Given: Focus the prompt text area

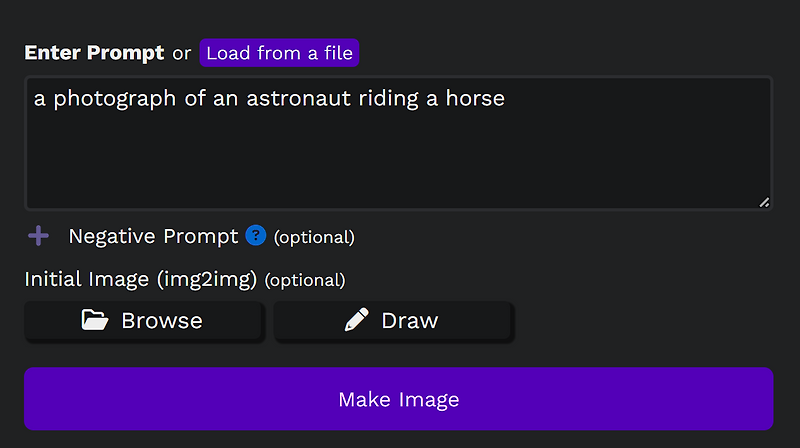Looking at the screenshot, I should point(398,143).
